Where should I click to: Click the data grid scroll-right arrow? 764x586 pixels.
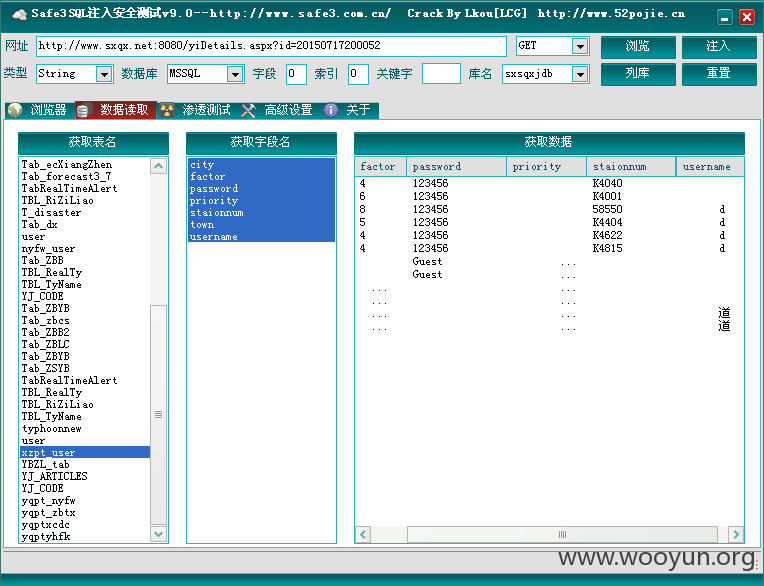pyautogui.click(x=736, y=534)
